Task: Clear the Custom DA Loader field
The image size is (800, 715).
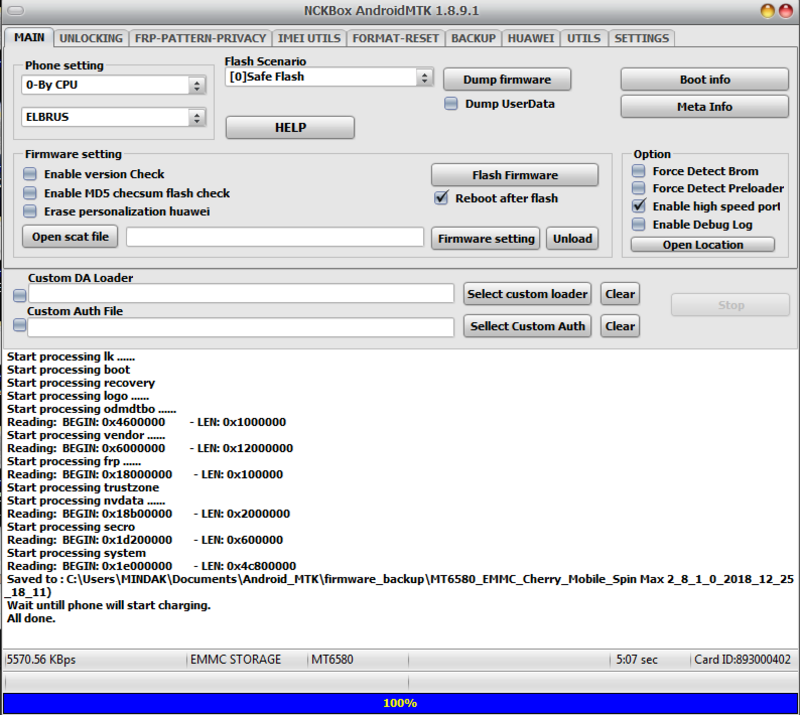Action: click(620, 294)
